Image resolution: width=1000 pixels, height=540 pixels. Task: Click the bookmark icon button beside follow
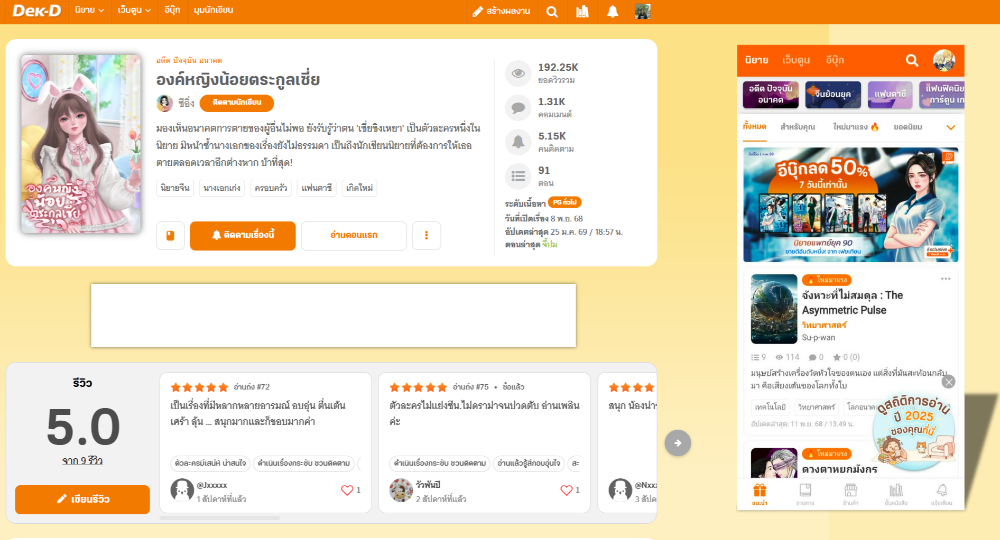pos(170,236)
